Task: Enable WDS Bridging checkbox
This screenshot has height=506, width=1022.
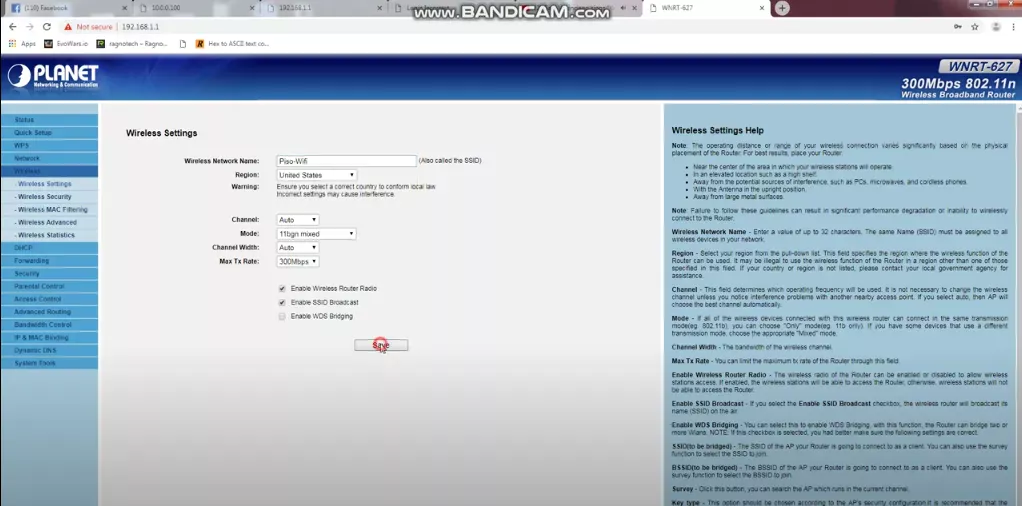Action: pos(282,316)
